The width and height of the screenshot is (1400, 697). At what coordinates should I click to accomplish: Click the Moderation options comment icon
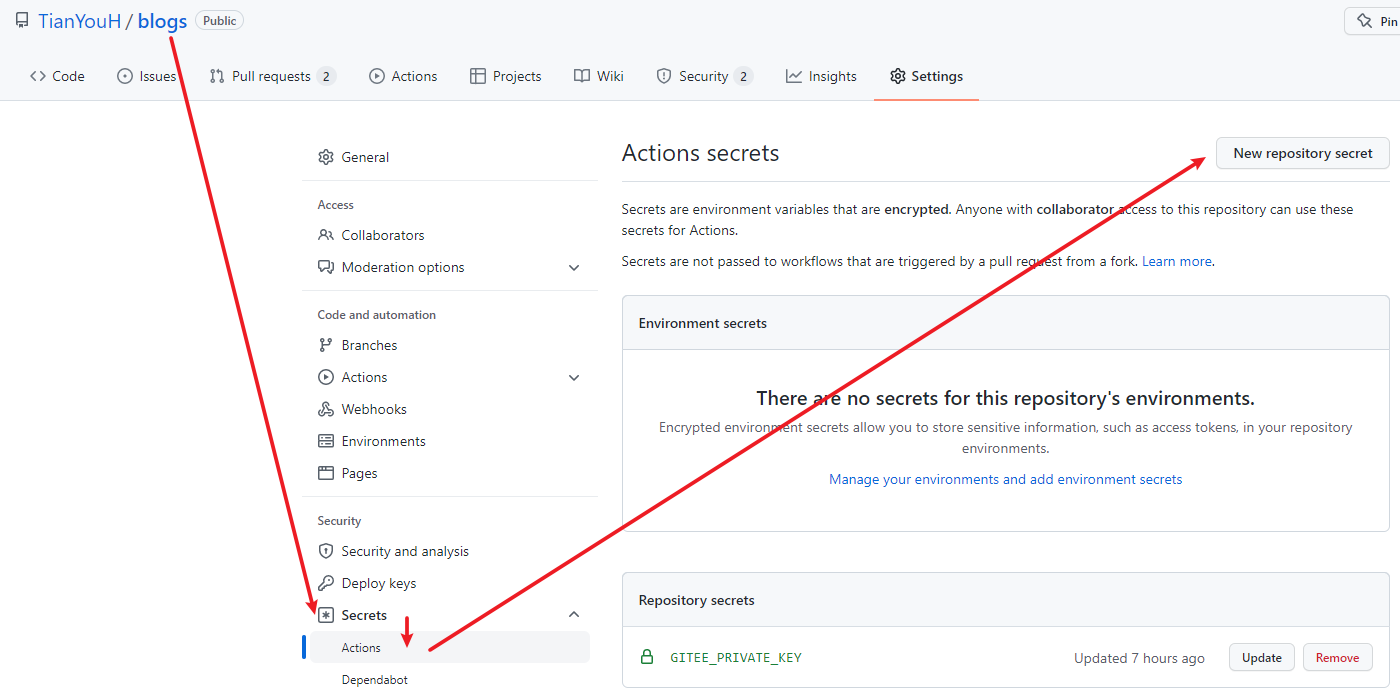click(x=326, y=267)
